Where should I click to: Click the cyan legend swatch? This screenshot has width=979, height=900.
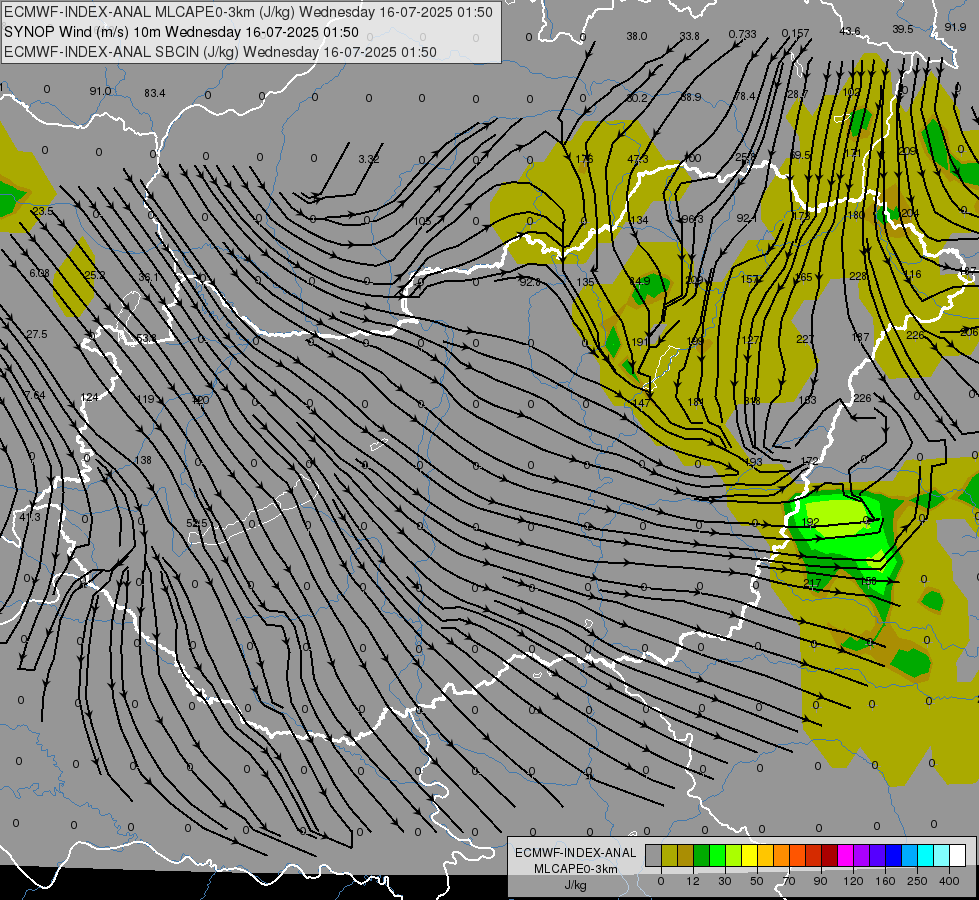tap(925, 856)
